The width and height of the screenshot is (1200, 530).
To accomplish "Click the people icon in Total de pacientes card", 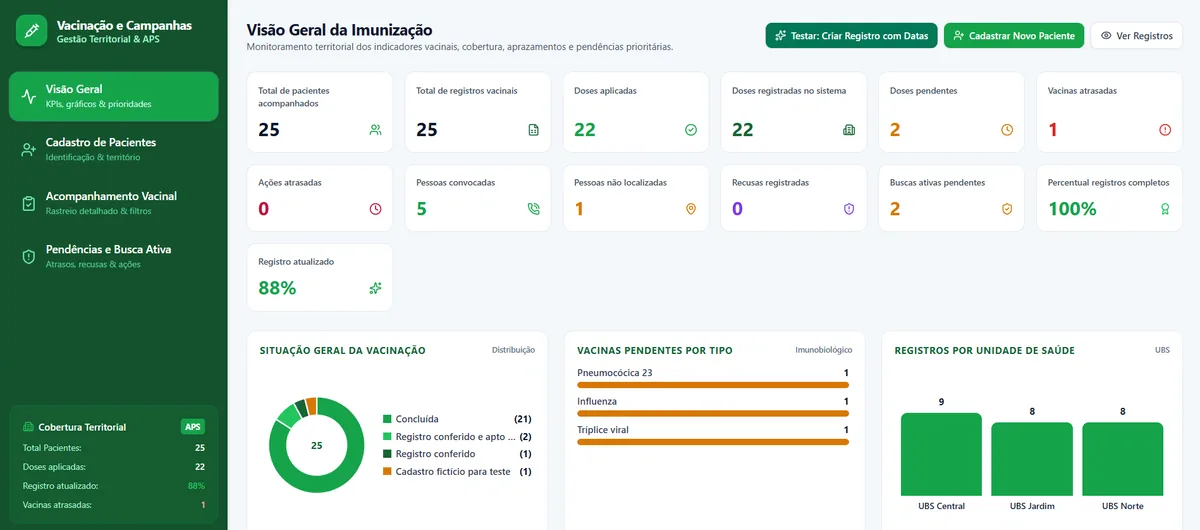I will (x=376, y=129).
